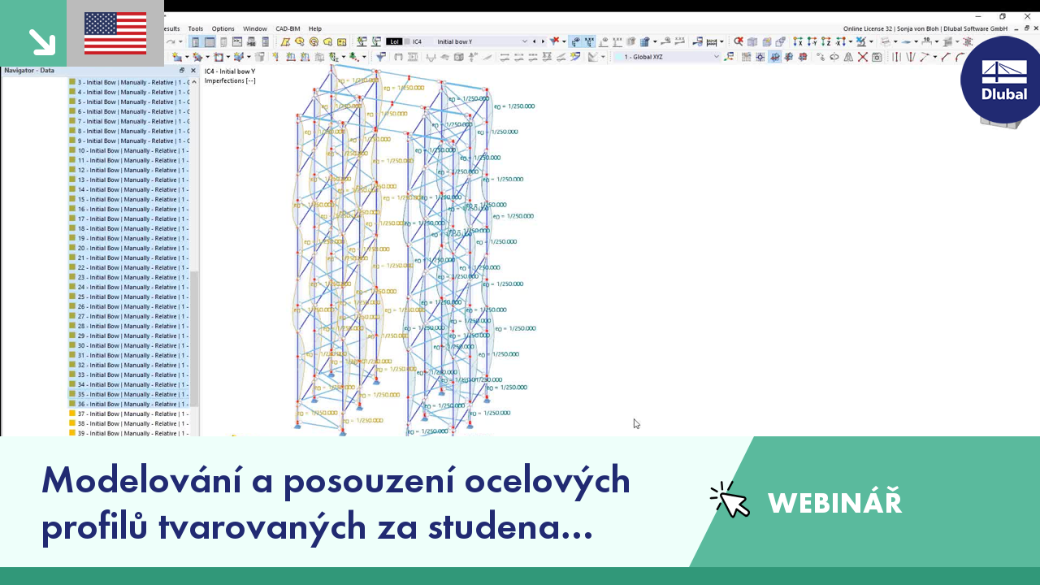Click the United States flag icon

pyautogui.click(x=115, y=33)
